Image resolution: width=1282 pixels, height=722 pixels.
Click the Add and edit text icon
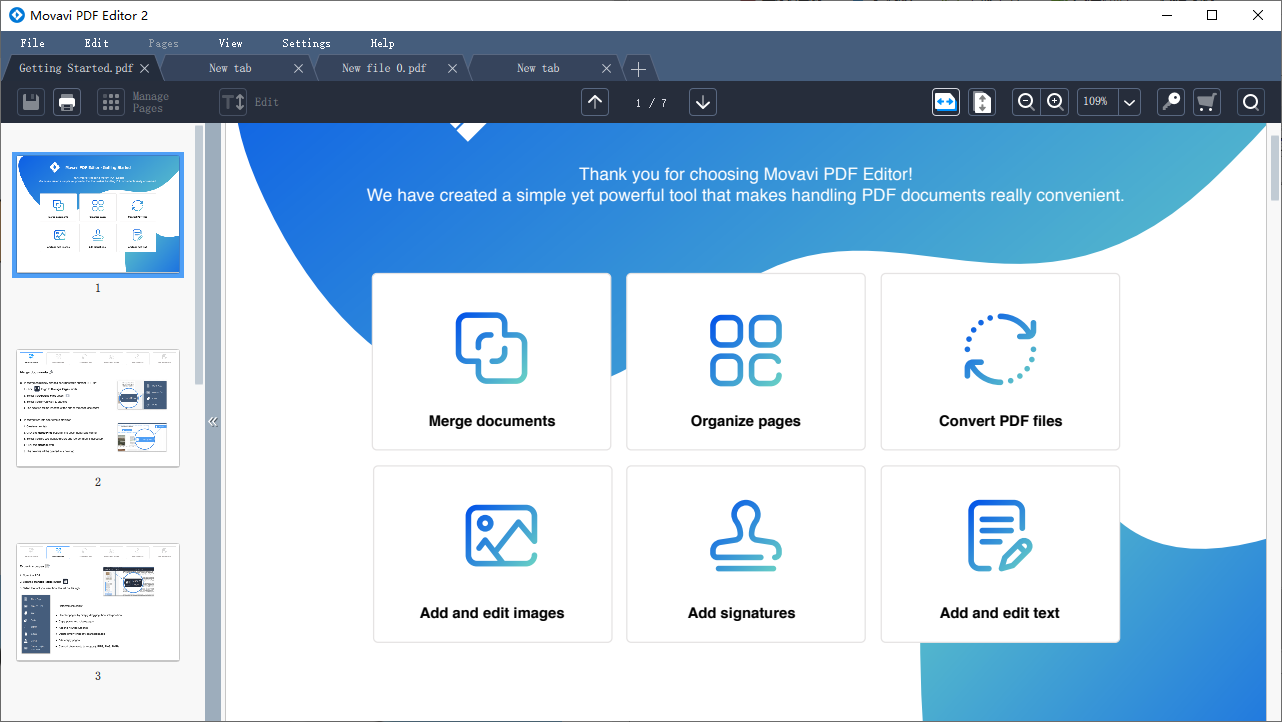[x=1000, y=536]
